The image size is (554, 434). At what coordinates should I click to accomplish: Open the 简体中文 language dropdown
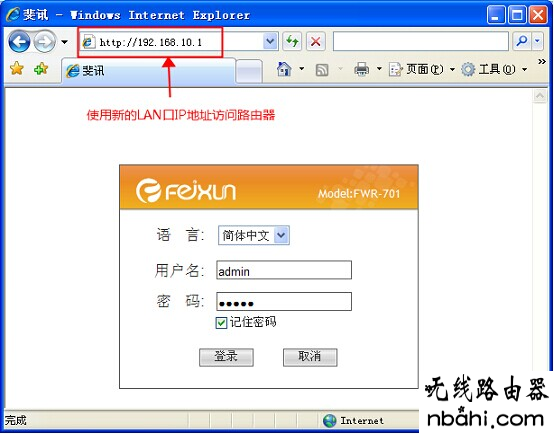click(254, 235)
